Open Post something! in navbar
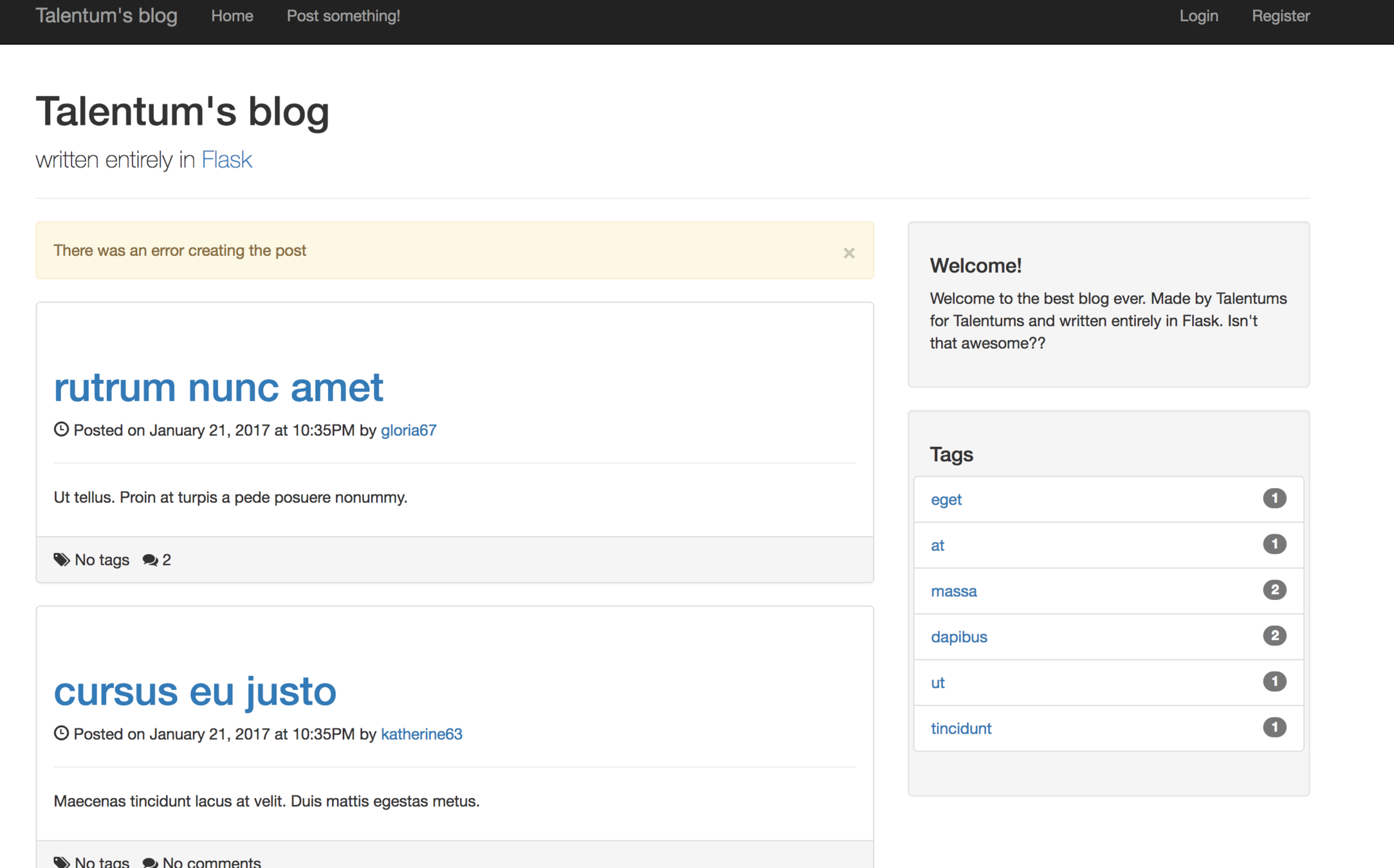The image size is (1394, 868). click(x=343, y=16)
